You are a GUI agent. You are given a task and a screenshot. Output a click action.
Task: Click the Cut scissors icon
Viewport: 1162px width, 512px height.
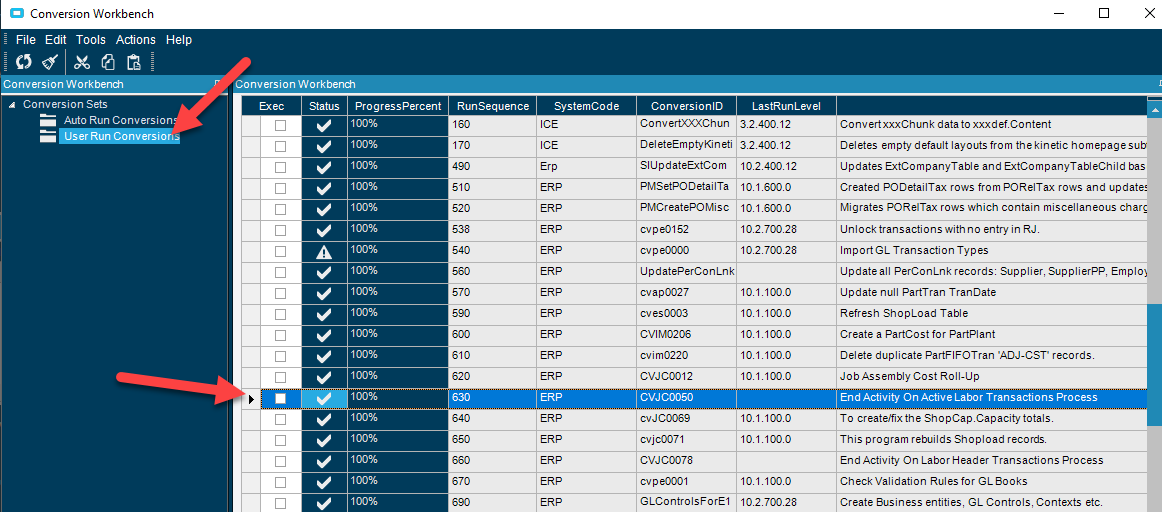[x=82, y=61]
